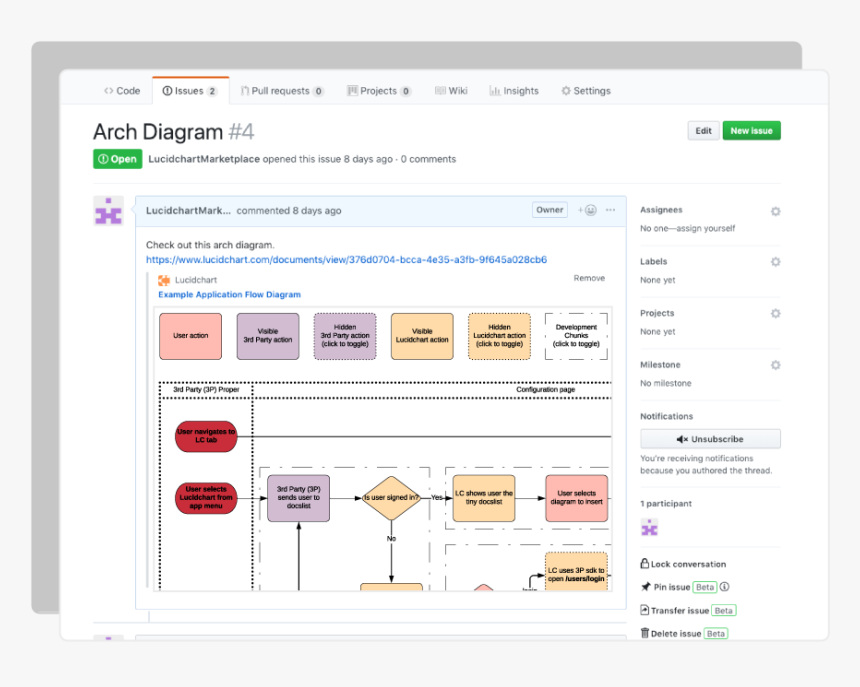Image resolution: width=860 pixels, height=687 pixels.
Task: Click 'LC uses 3P sdk to open /users/login' box
Action: click(576, 572)
